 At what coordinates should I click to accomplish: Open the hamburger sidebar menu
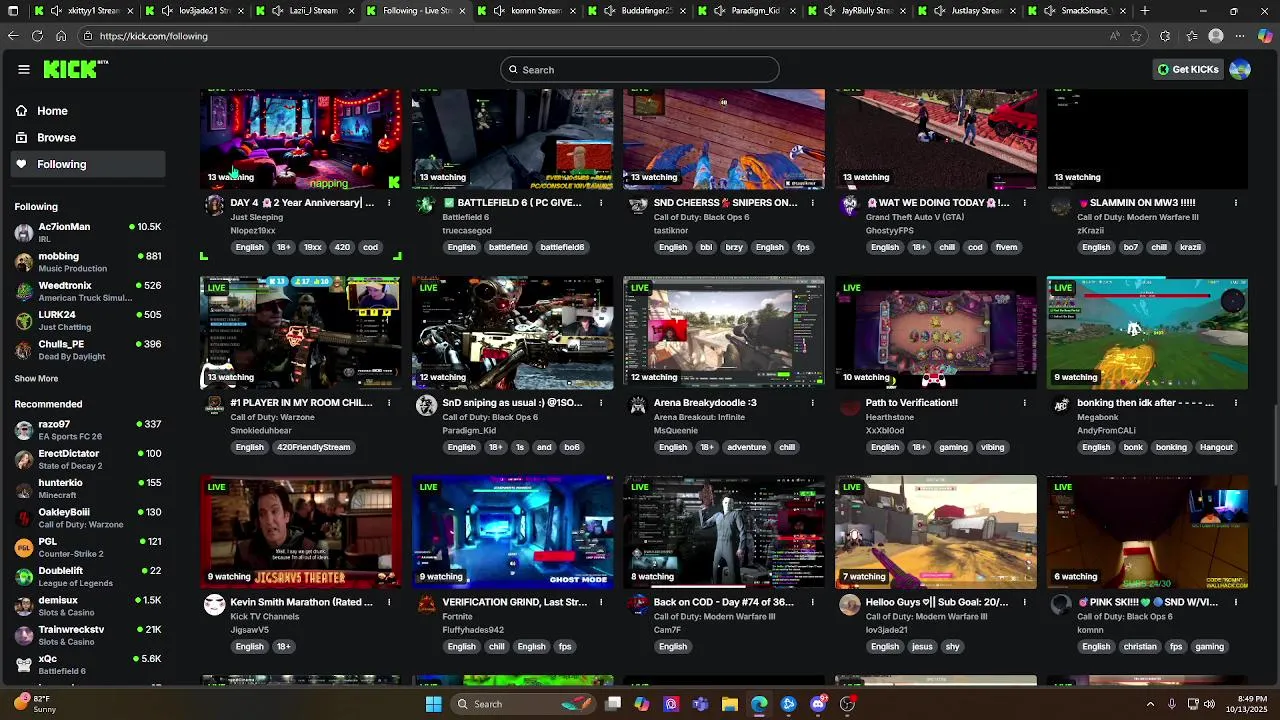point(24,69)
